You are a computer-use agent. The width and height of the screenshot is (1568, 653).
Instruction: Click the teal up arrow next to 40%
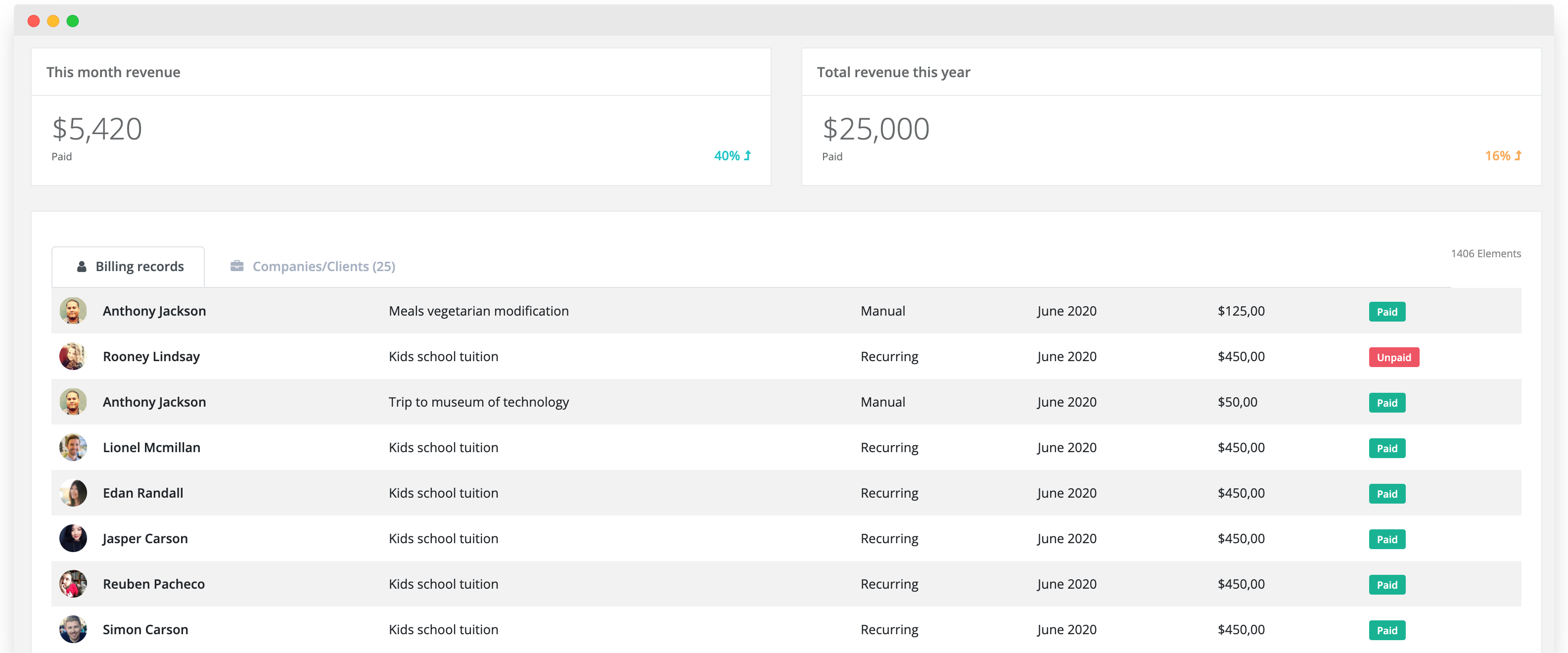point(747,156)
